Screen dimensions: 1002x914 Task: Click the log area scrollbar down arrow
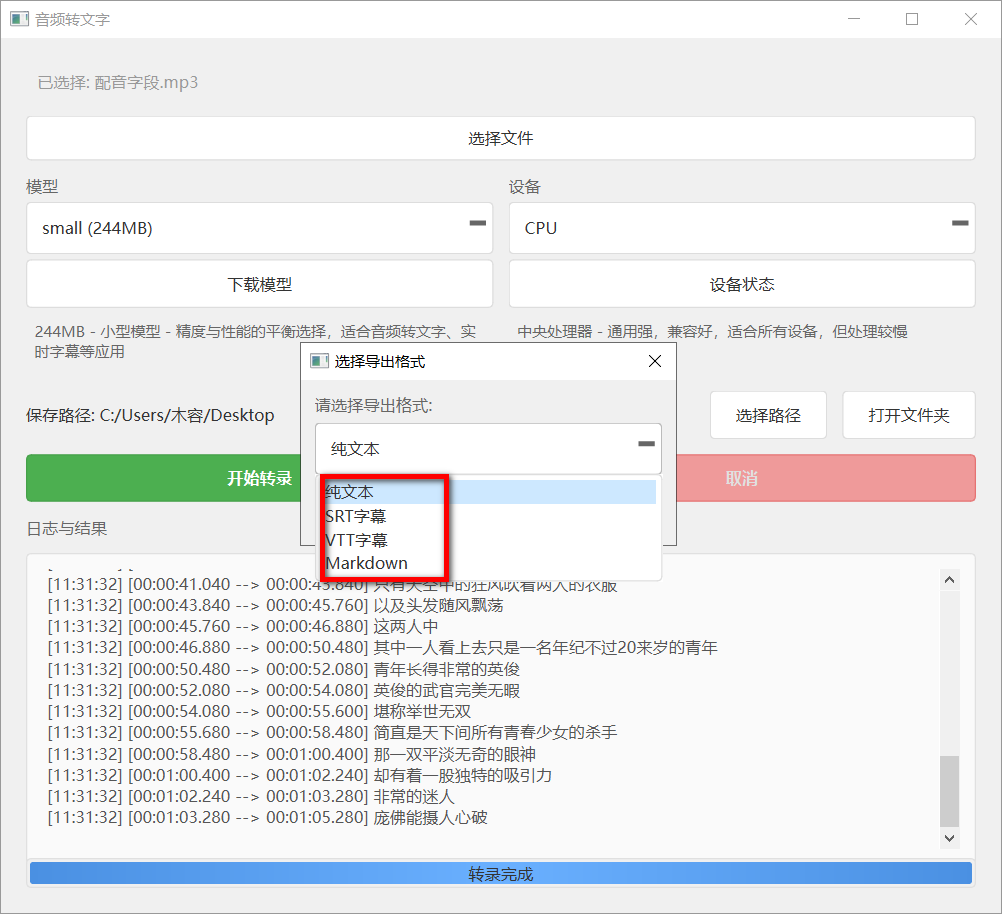coord(950,838)
